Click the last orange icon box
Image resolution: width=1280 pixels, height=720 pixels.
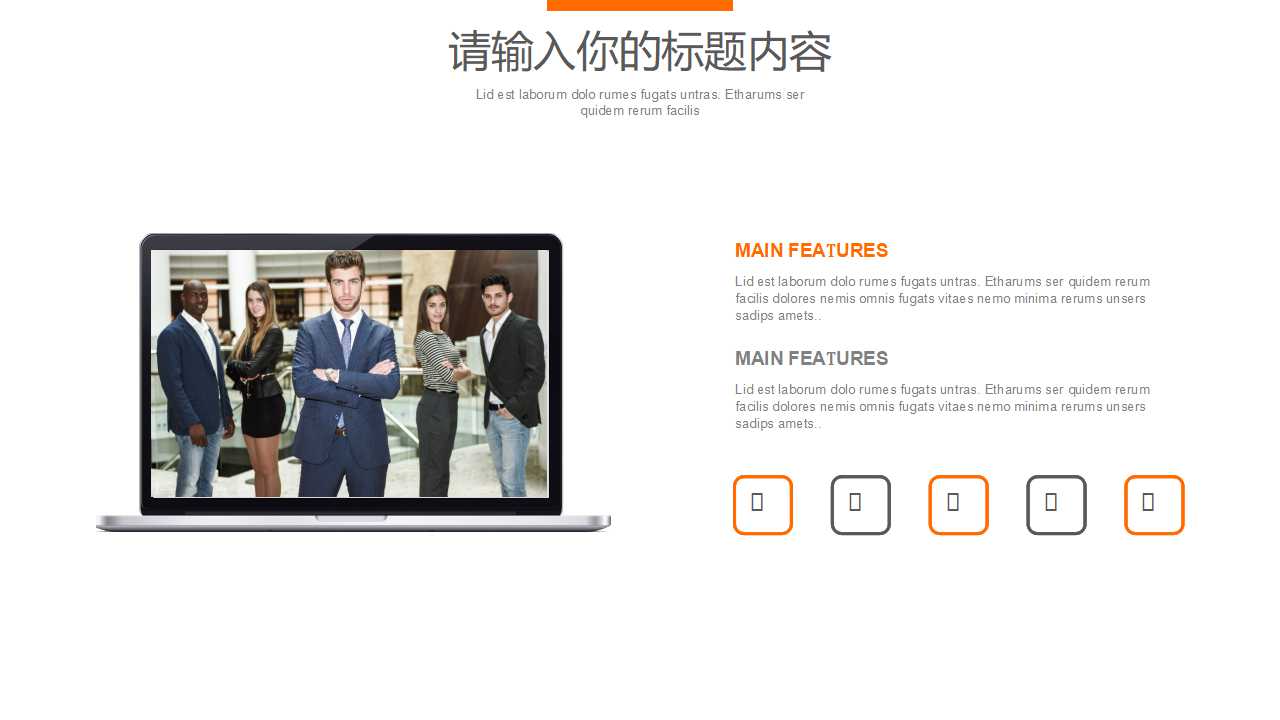(1154, 505)
